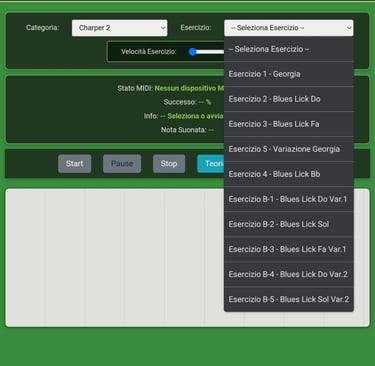Open the Teoria button

click(x=211, y=164)
